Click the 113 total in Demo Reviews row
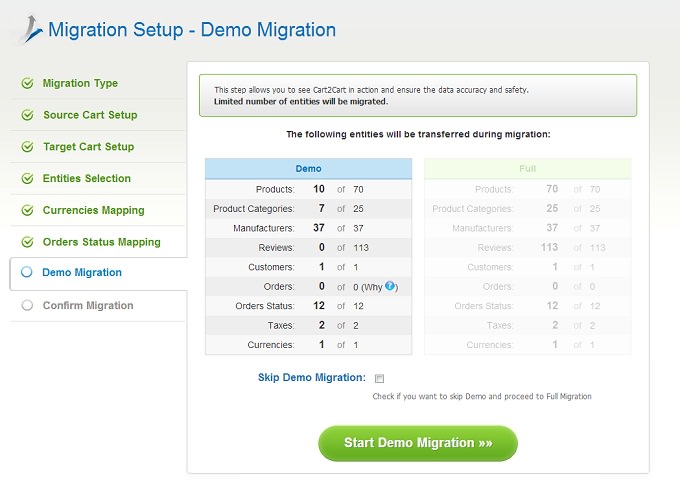This screenshot has width=680, height=490. [x=361, y=248]
